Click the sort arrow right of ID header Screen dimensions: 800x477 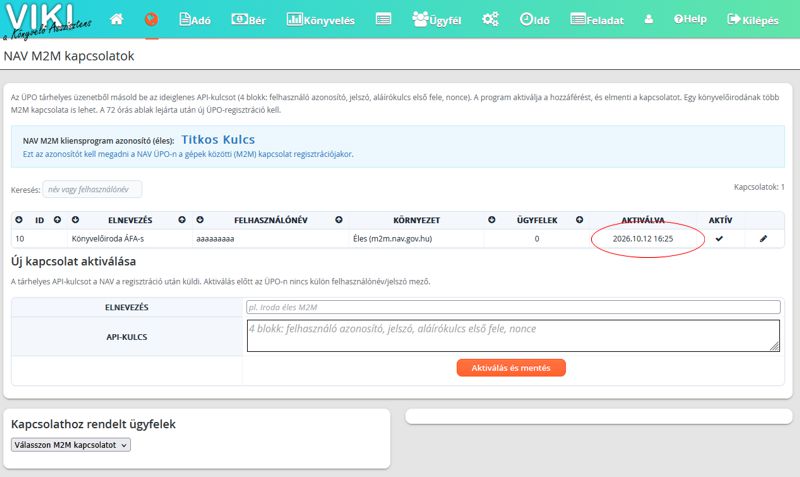[57, 220]
